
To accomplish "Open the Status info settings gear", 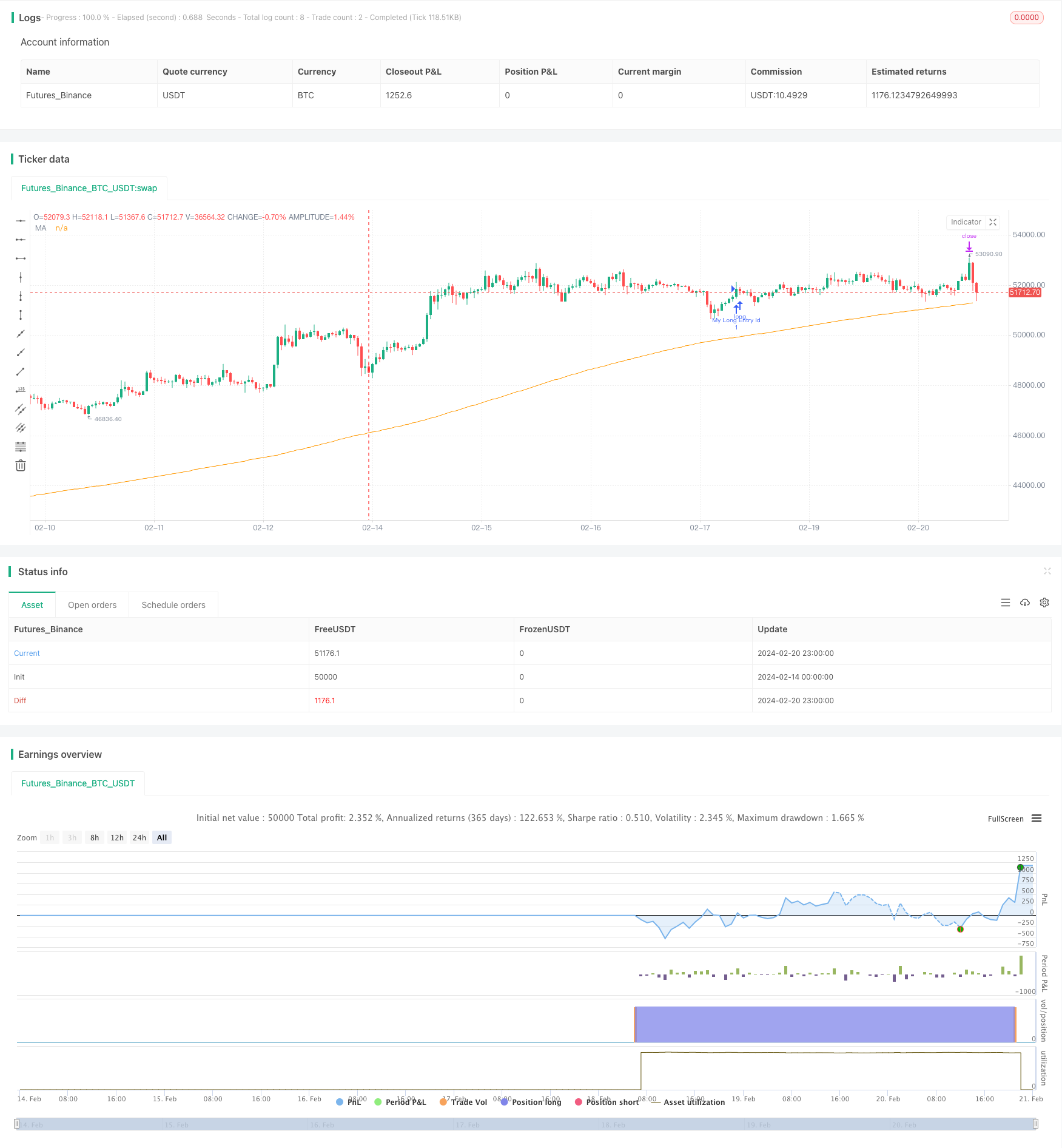I will coord(1044,603).
